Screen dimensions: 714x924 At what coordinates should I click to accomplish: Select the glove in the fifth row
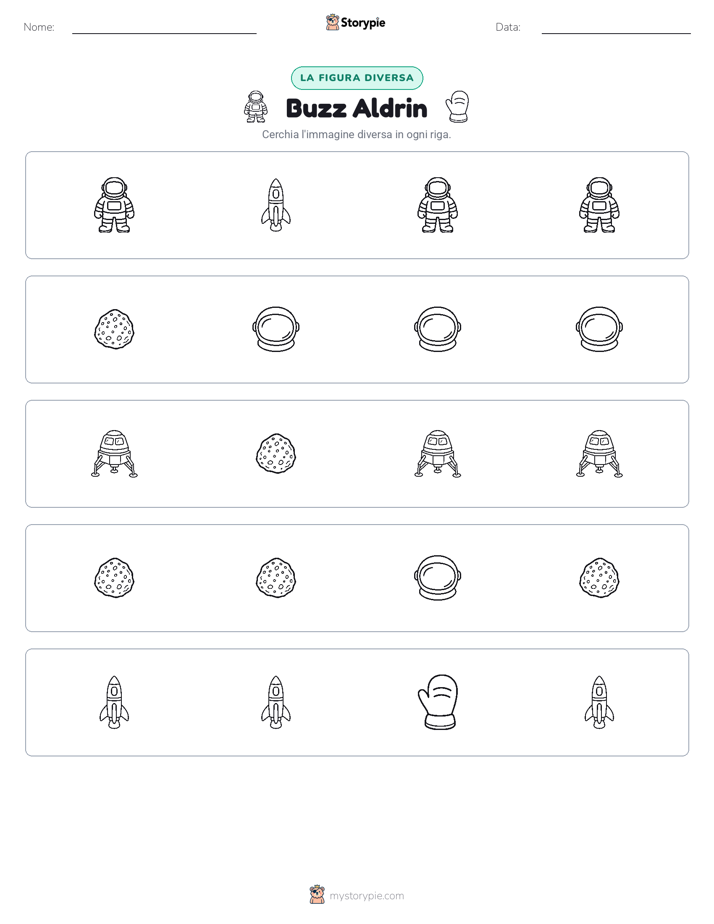point(438,702)
